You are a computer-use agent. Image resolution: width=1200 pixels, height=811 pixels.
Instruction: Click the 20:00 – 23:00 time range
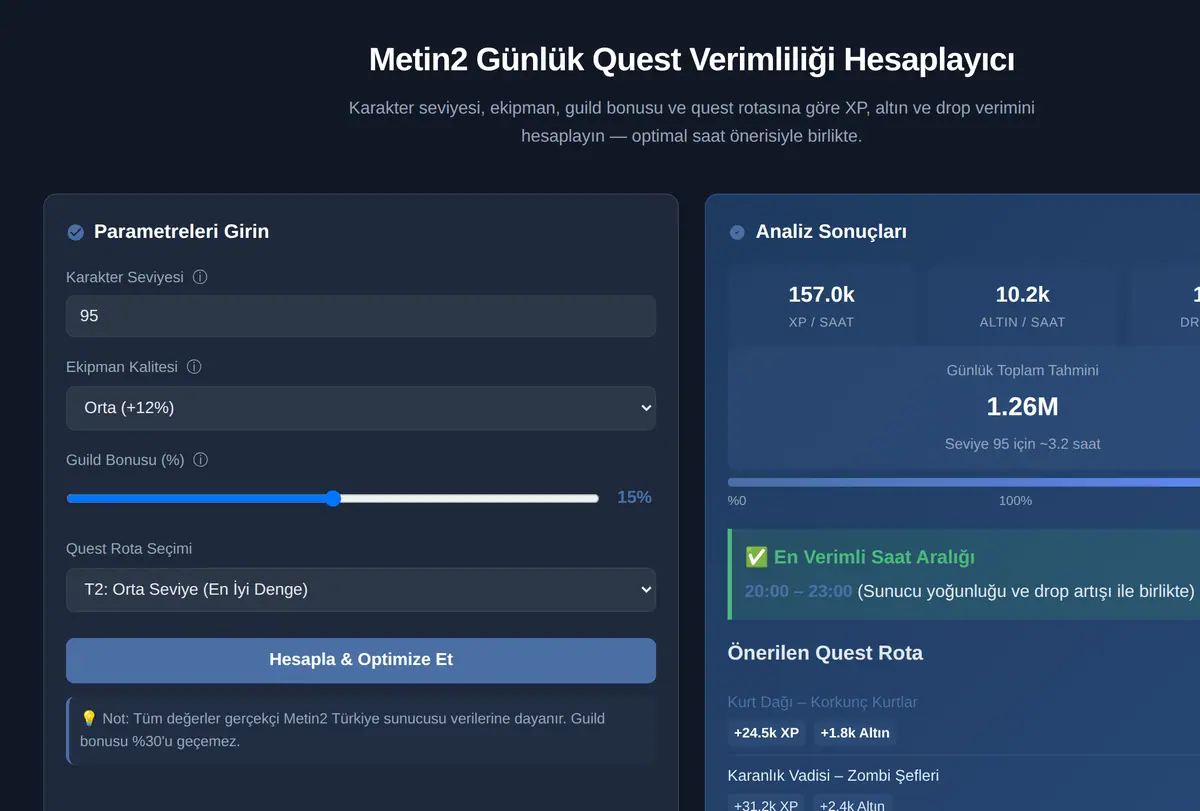(x=798, y=591)
